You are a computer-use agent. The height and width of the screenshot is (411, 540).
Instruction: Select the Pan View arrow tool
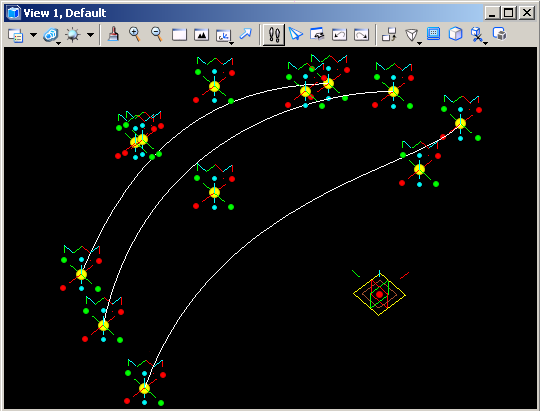pyautogui.click(x=246, y=34)
